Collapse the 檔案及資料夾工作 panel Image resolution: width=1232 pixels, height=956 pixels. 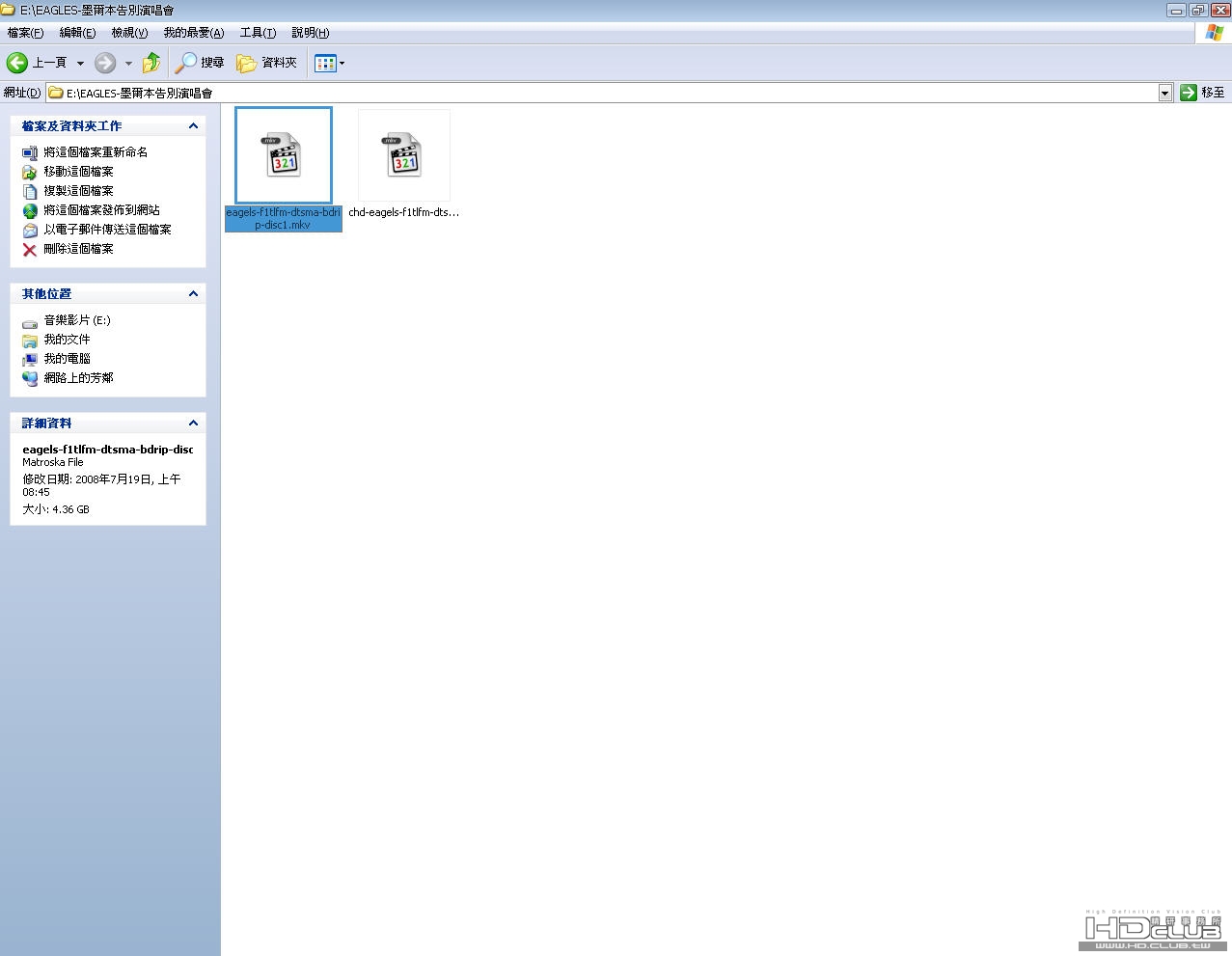click(x=193, y=126)
